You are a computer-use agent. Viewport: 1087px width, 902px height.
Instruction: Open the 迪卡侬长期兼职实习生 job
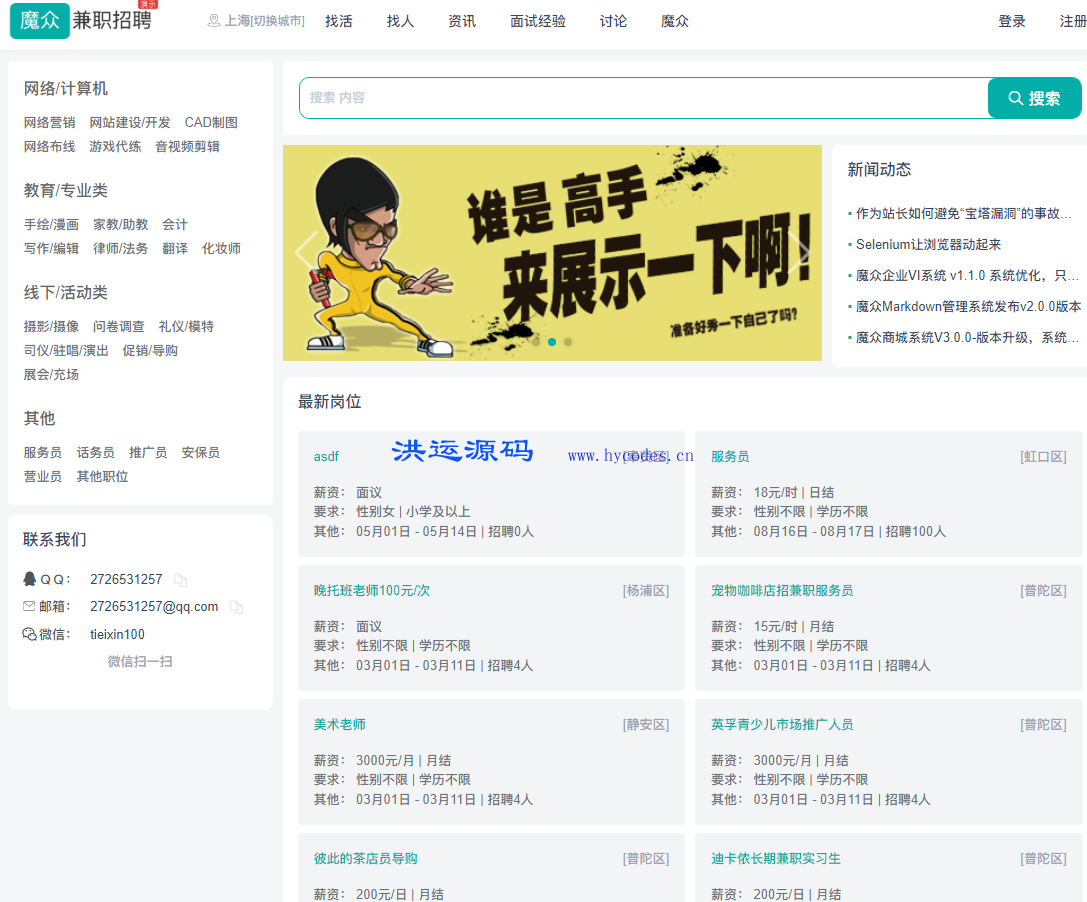[776, 859]
